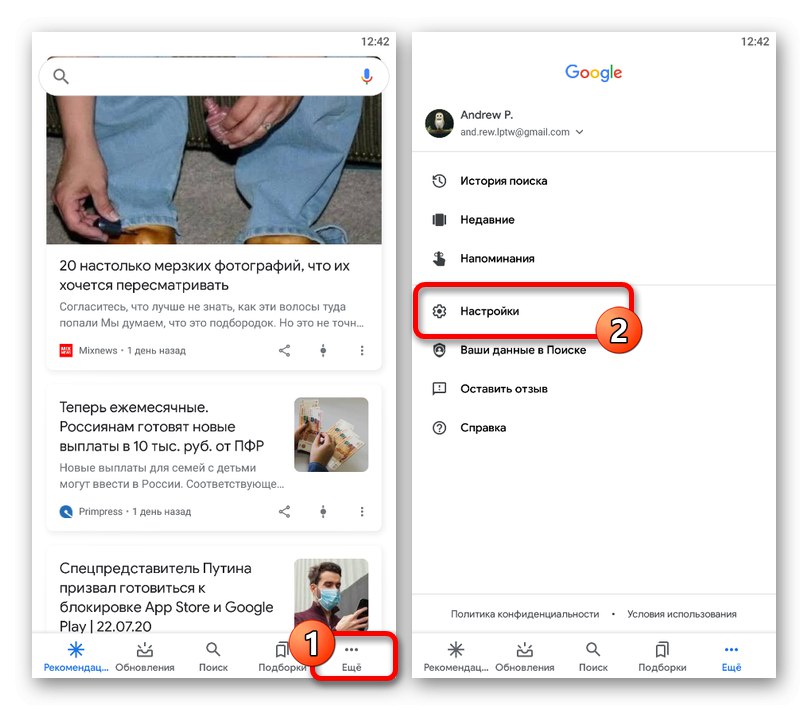Open Обновления tab in left screen
808x710 pixels.
coord(145,657)
